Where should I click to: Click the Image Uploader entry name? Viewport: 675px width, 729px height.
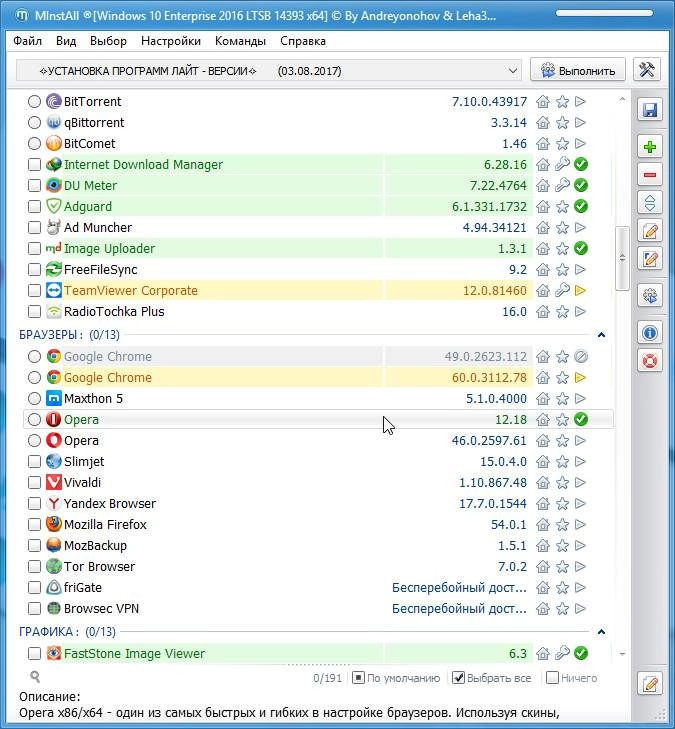click(x=109, y=249)
